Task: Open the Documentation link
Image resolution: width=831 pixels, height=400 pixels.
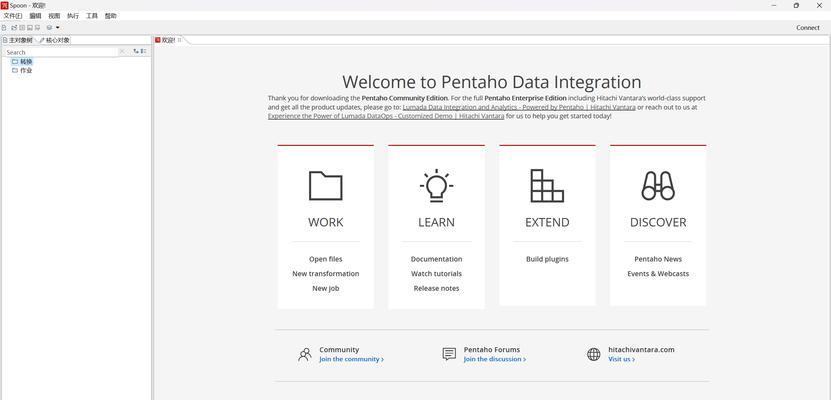Action: point(436,259)
